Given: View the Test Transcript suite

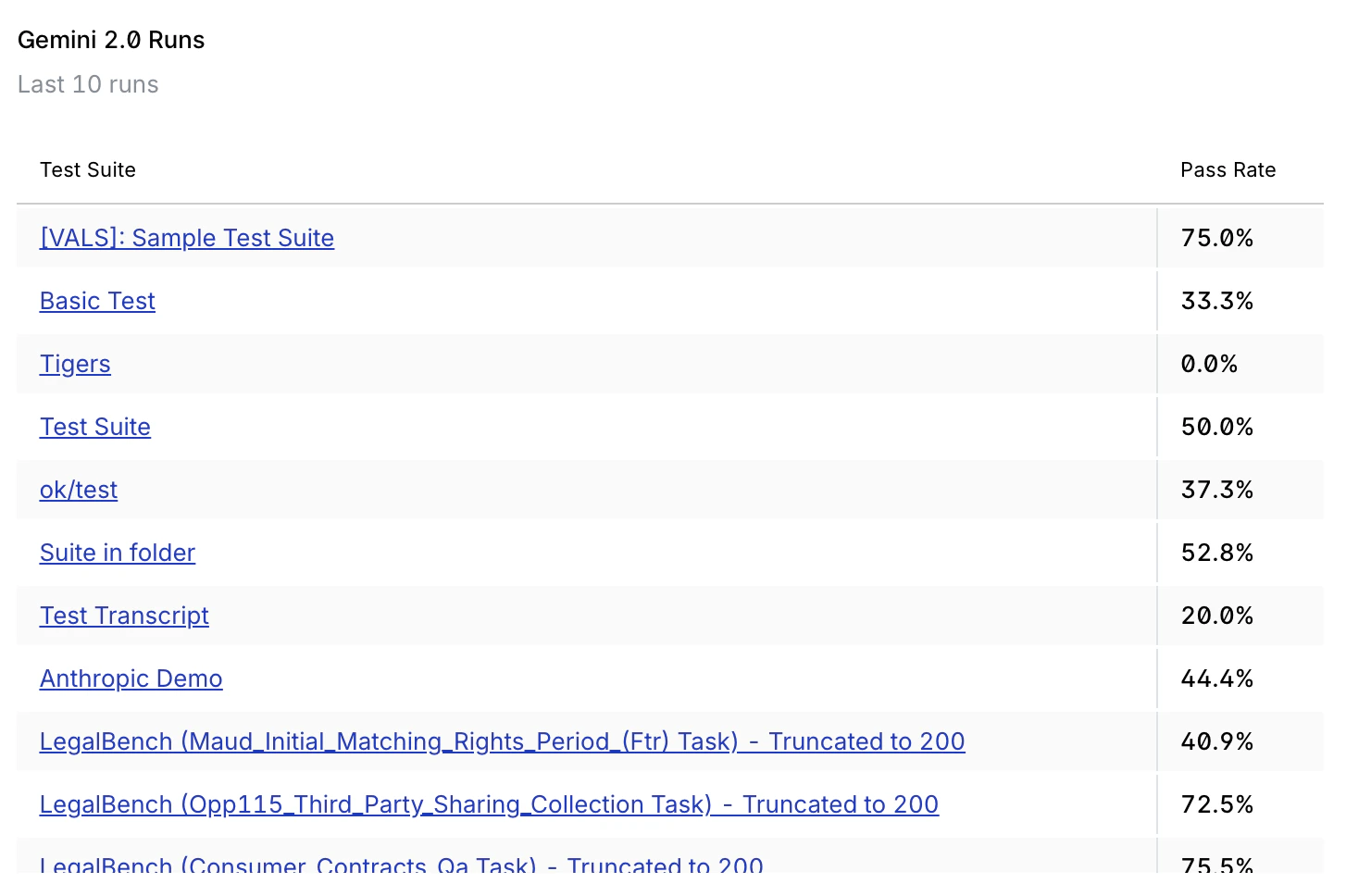Looking at the screenshot, I should click(x=124, y=616).
